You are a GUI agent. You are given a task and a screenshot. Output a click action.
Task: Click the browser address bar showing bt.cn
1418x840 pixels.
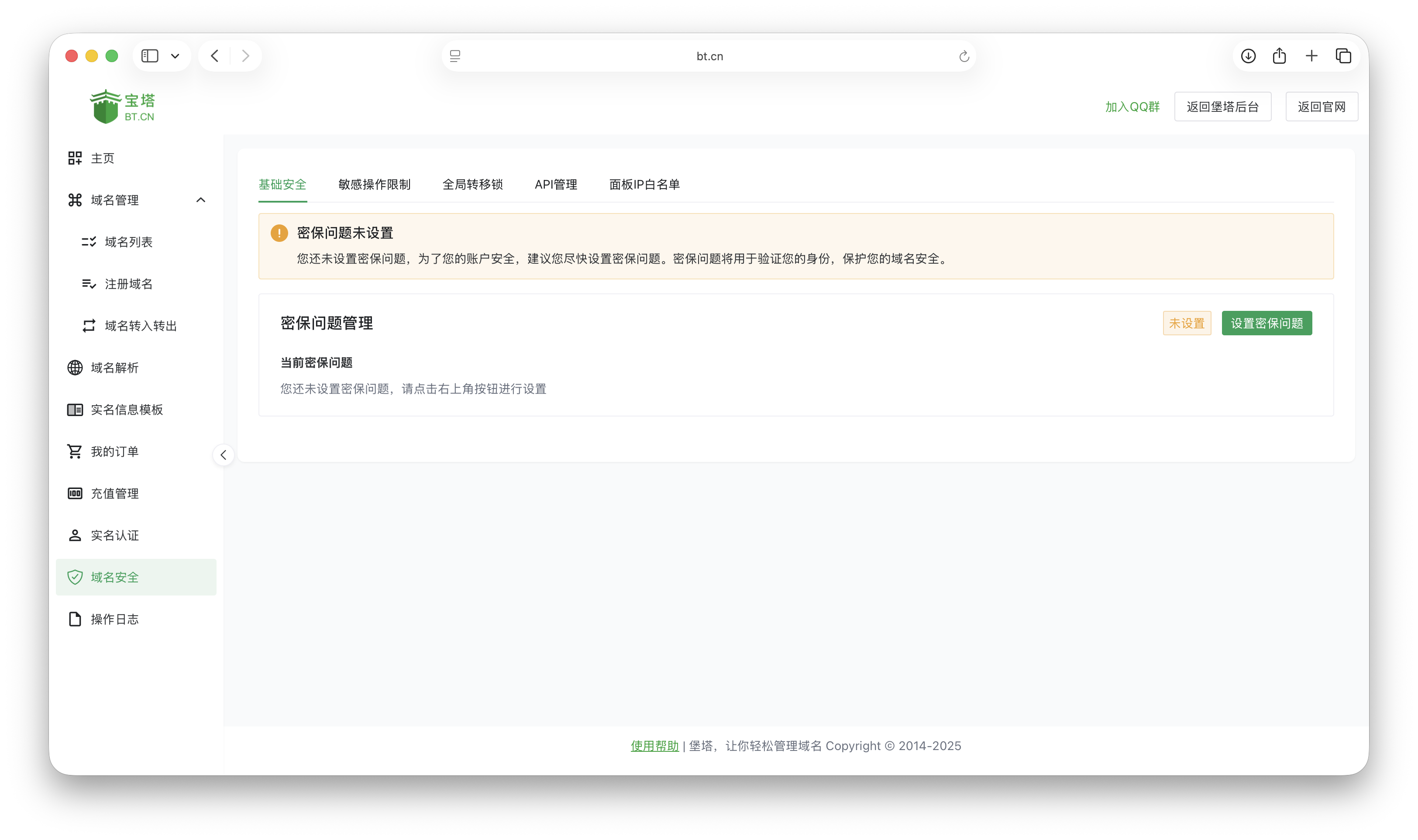coord(709,55)
